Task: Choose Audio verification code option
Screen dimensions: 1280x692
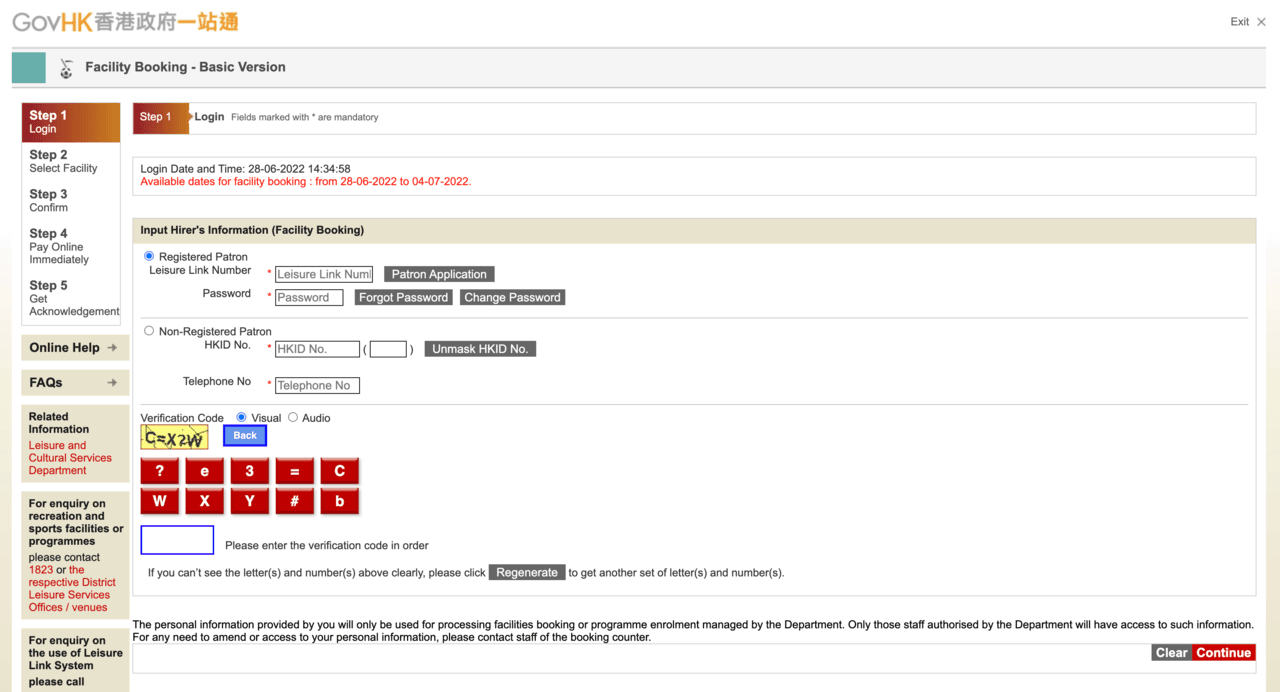Action: 293,418
